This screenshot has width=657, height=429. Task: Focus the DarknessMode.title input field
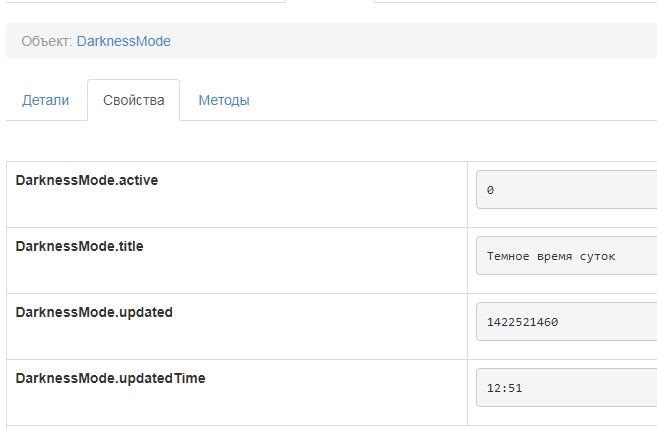pyautogui.click(x=566, y=255)
